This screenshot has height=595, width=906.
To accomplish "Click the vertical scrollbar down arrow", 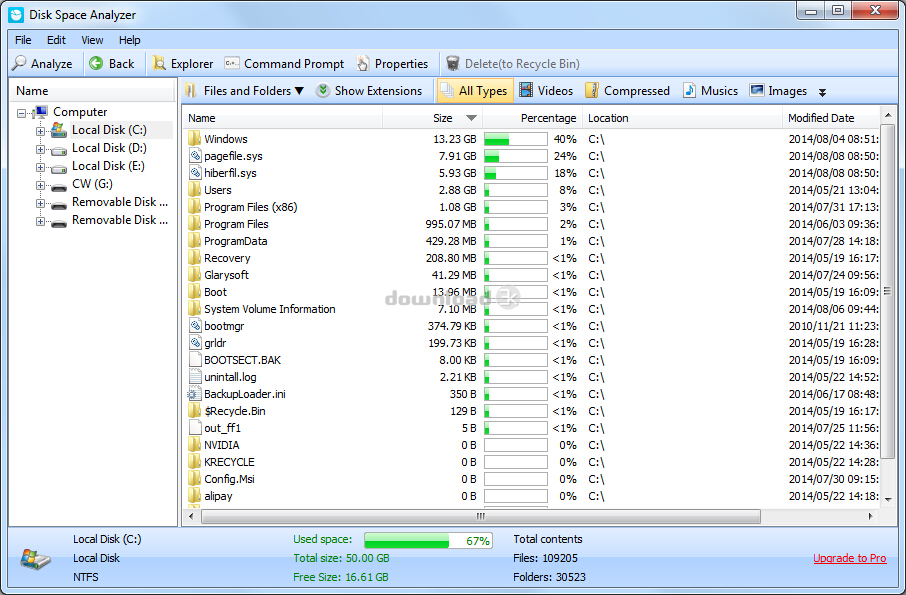I will pos(888,500).
